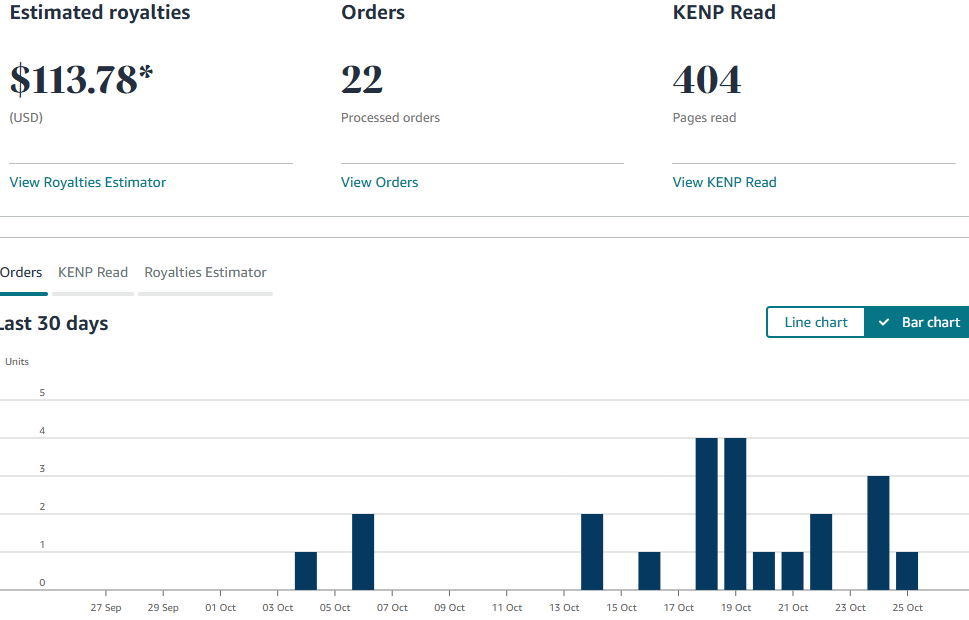Switch to the KENP Read chart tab
969x620 pixels.
[x=93, y=273]
